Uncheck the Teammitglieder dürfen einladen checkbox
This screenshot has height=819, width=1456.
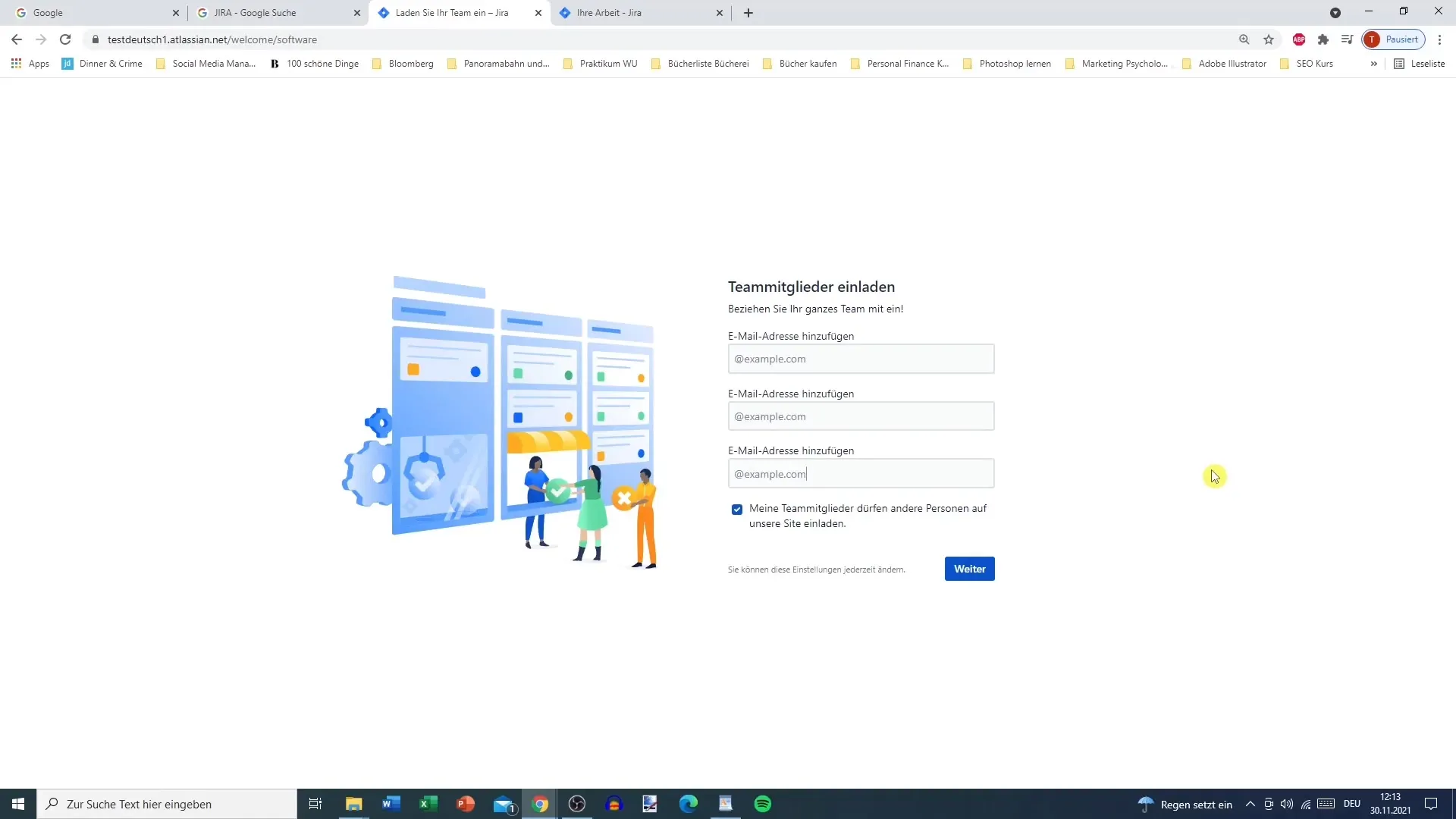(x=736, y=510)
